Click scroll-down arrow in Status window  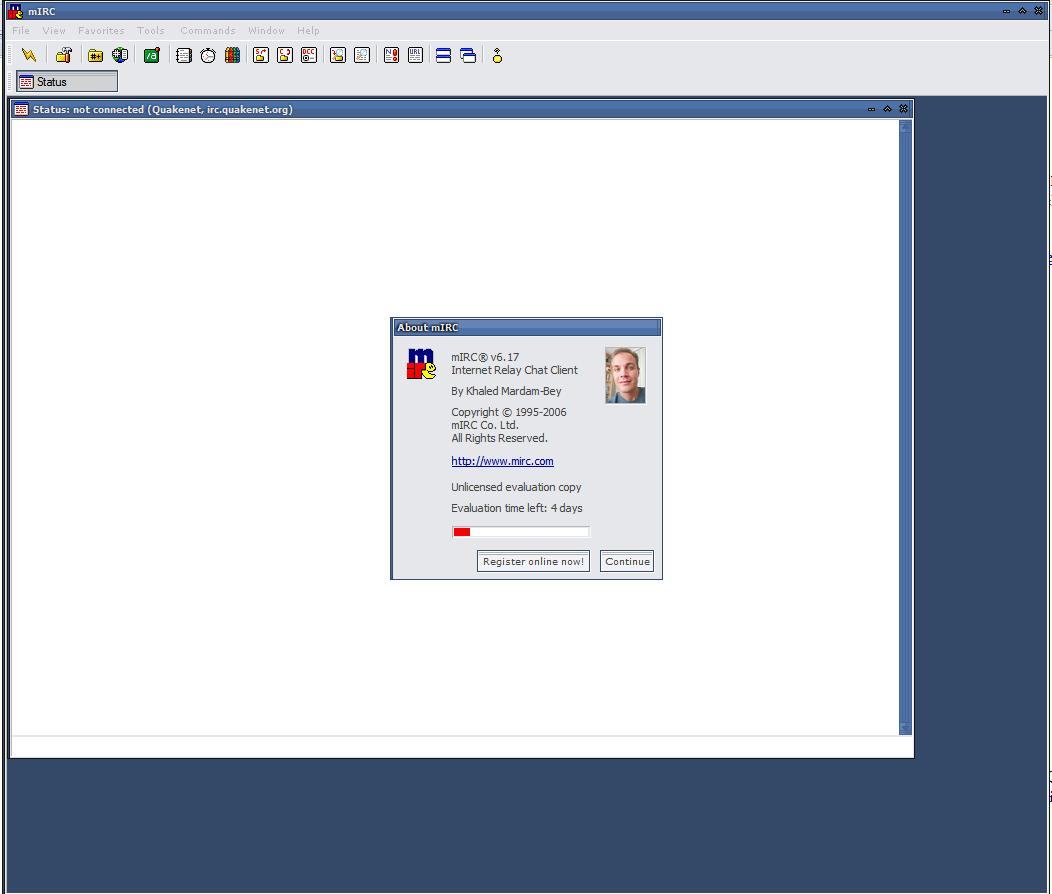pos(905,728)
